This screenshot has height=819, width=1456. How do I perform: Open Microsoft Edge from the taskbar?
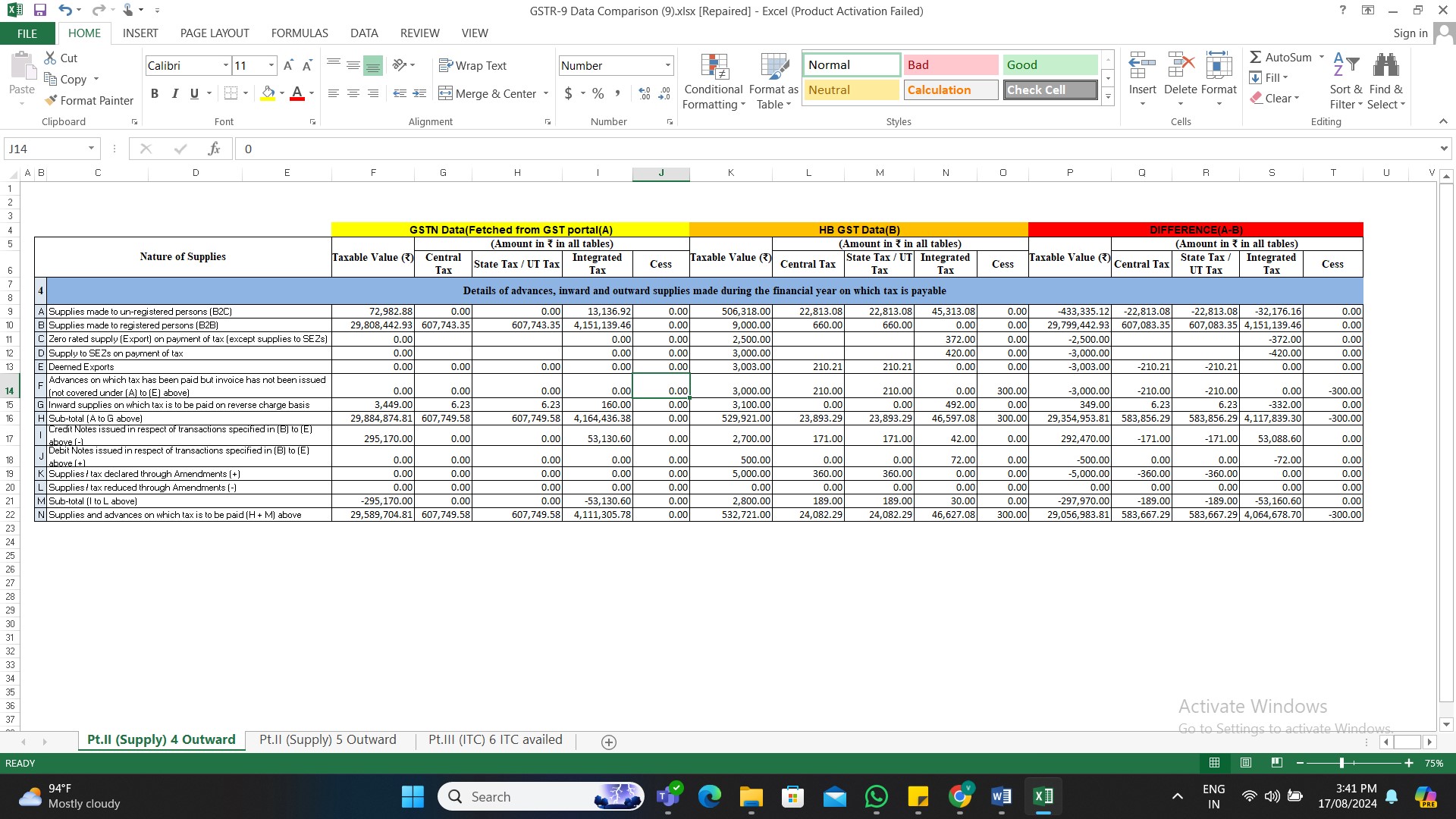[x=710, y=796]
